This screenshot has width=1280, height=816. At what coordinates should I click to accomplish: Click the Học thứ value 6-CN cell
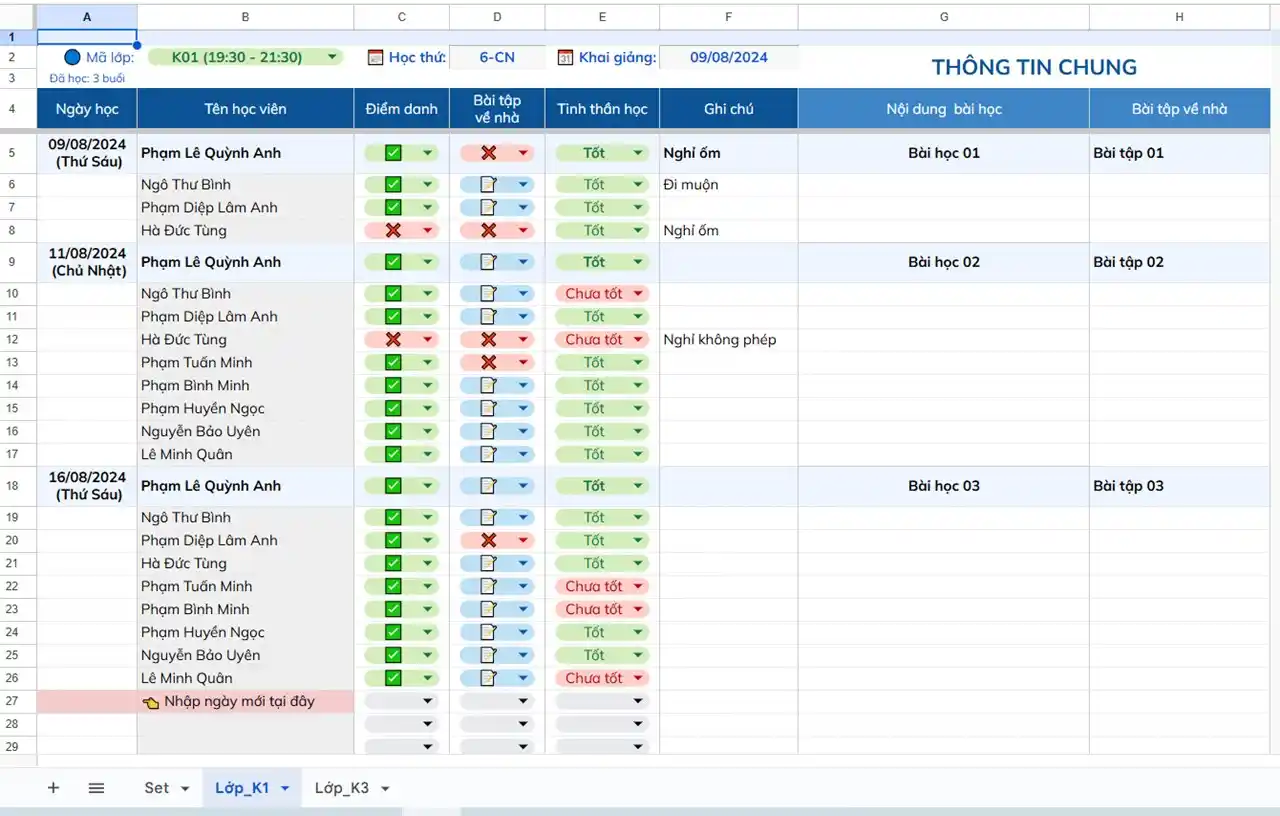coord(497,57)
